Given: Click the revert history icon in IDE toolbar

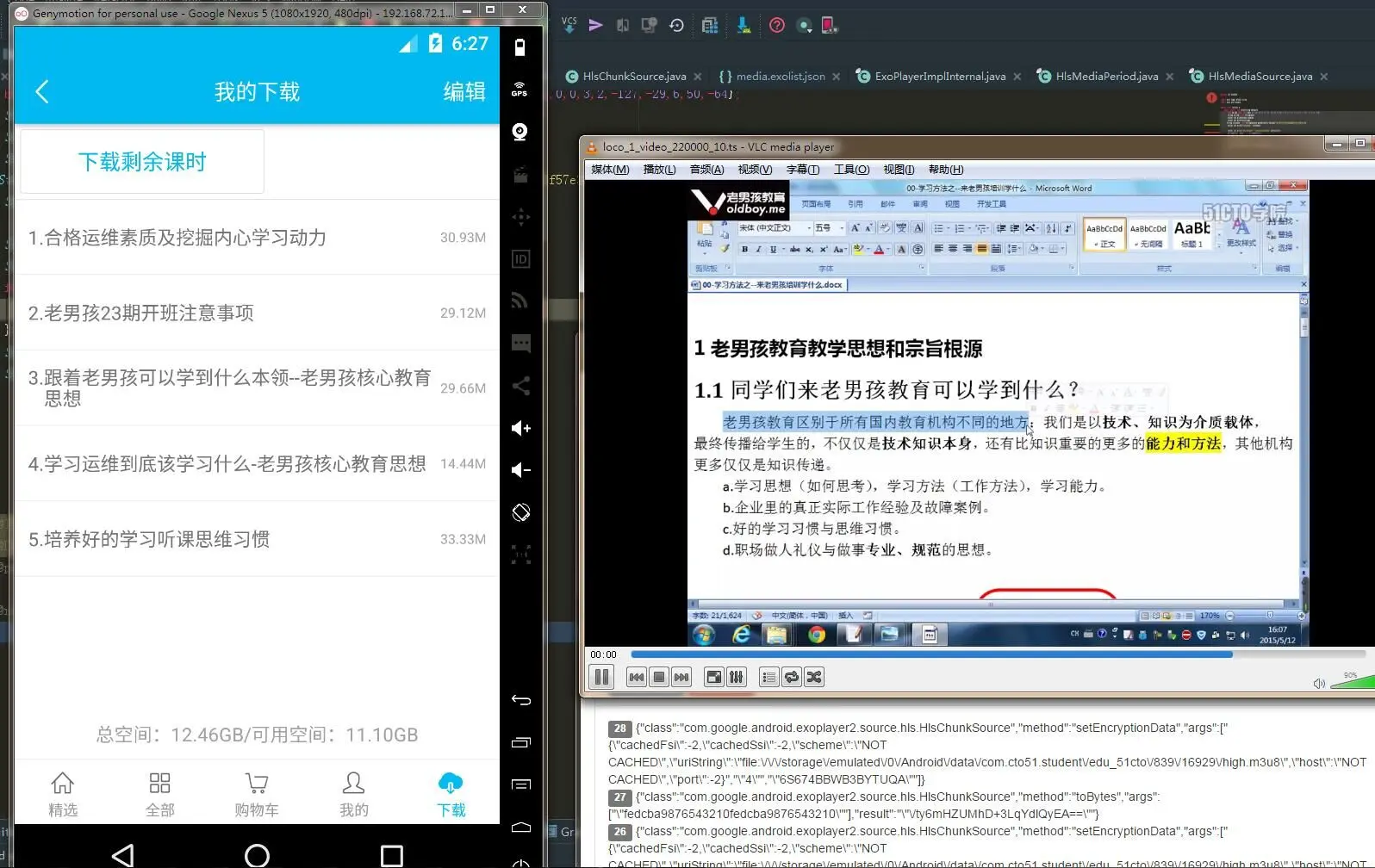Looking at the screenshot, I should point(676,25).
